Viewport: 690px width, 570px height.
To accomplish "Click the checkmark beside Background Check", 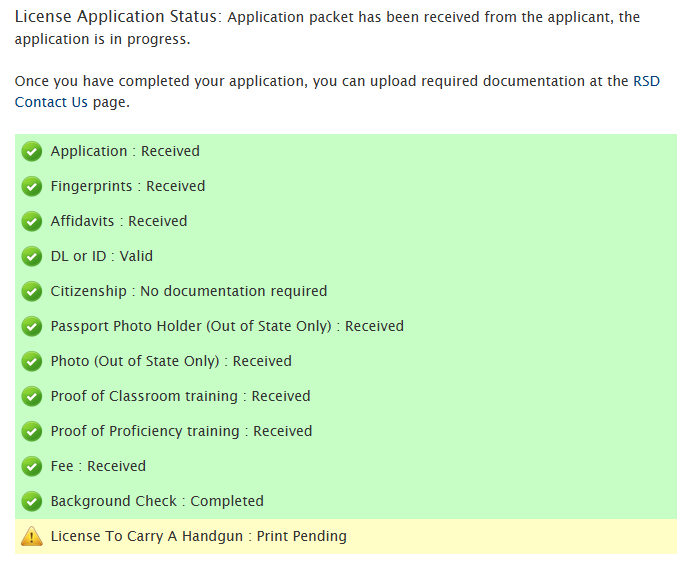I will coord(32,502).
